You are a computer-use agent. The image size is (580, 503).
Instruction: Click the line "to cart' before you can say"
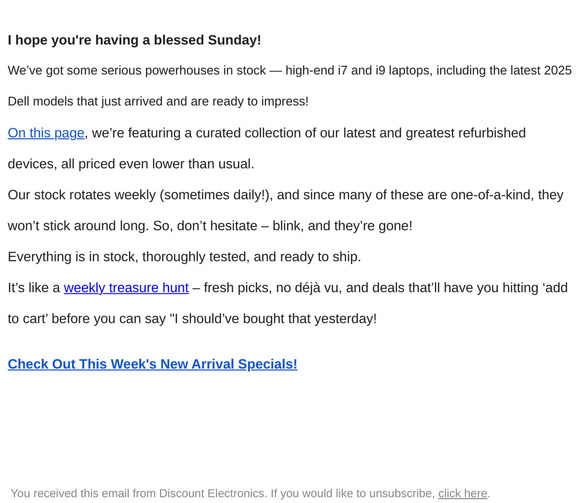192,318
